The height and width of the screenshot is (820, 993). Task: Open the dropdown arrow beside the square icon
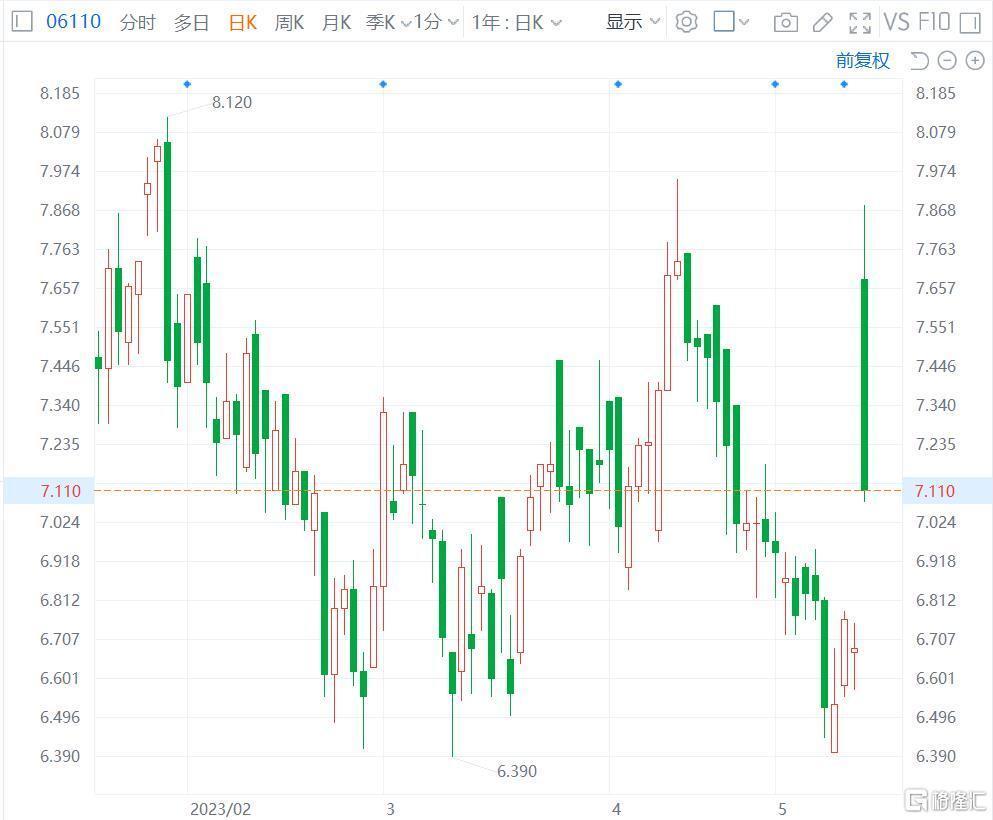pyautogui.click(x=744, y=23)
